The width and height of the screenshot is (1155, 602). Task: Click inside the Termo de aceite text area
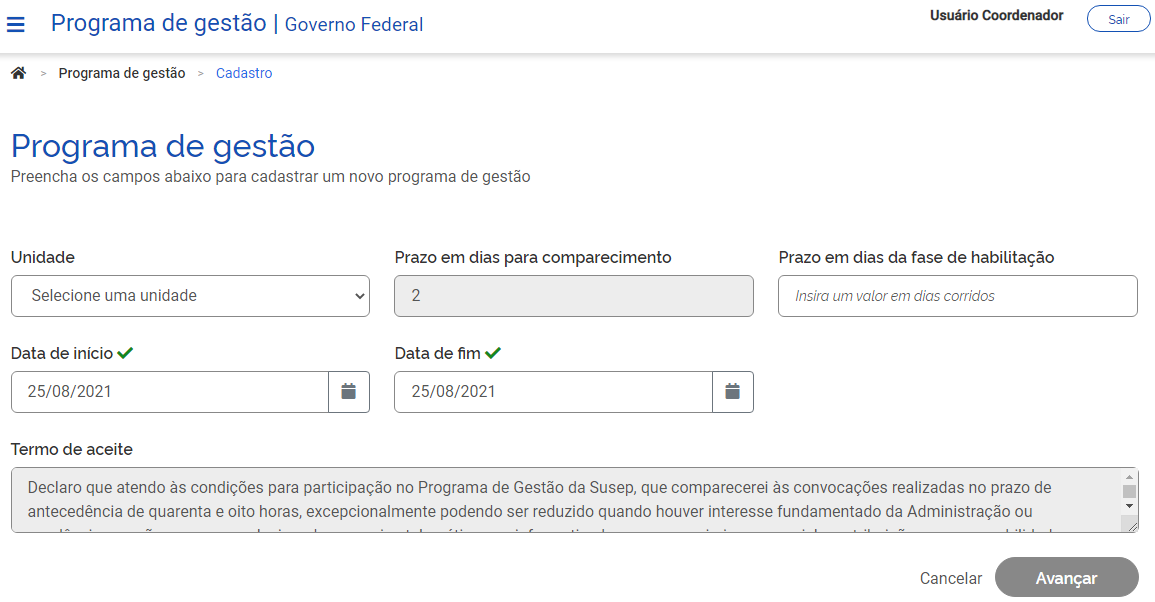click(560, 500)
